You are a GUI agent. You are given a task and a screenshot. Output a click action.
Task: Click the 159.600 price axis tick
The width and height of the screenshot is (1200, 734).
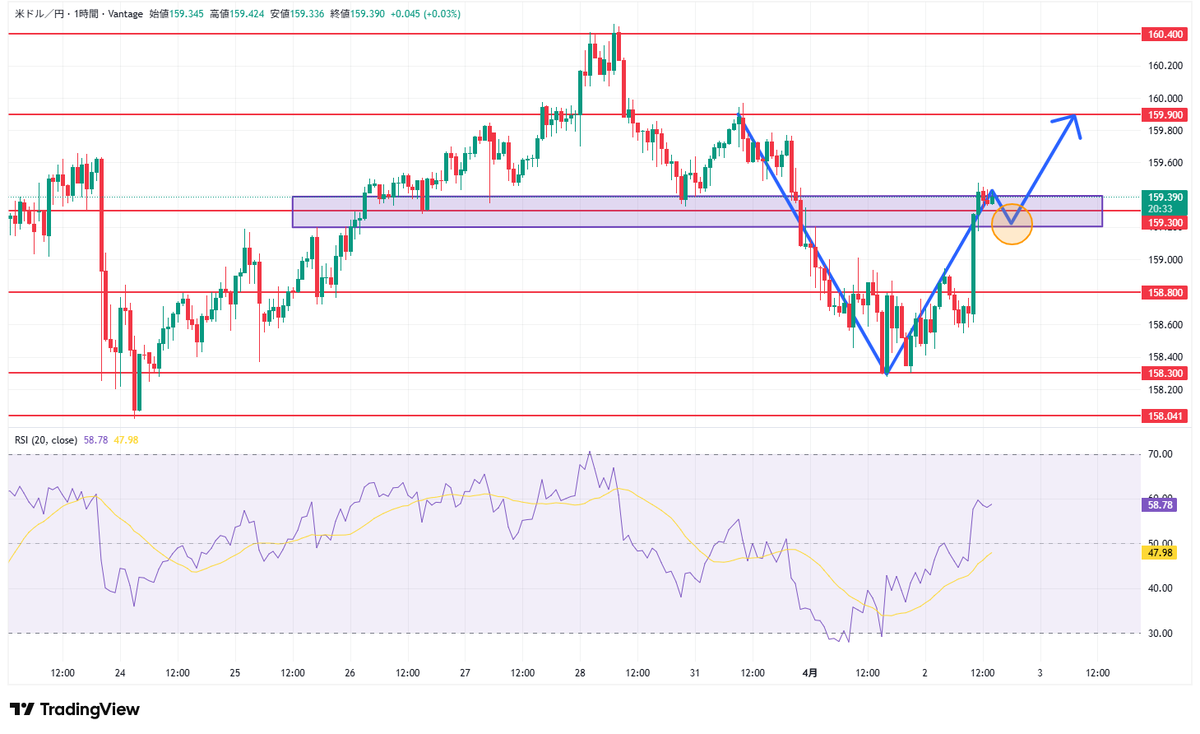coord(1165,163)
